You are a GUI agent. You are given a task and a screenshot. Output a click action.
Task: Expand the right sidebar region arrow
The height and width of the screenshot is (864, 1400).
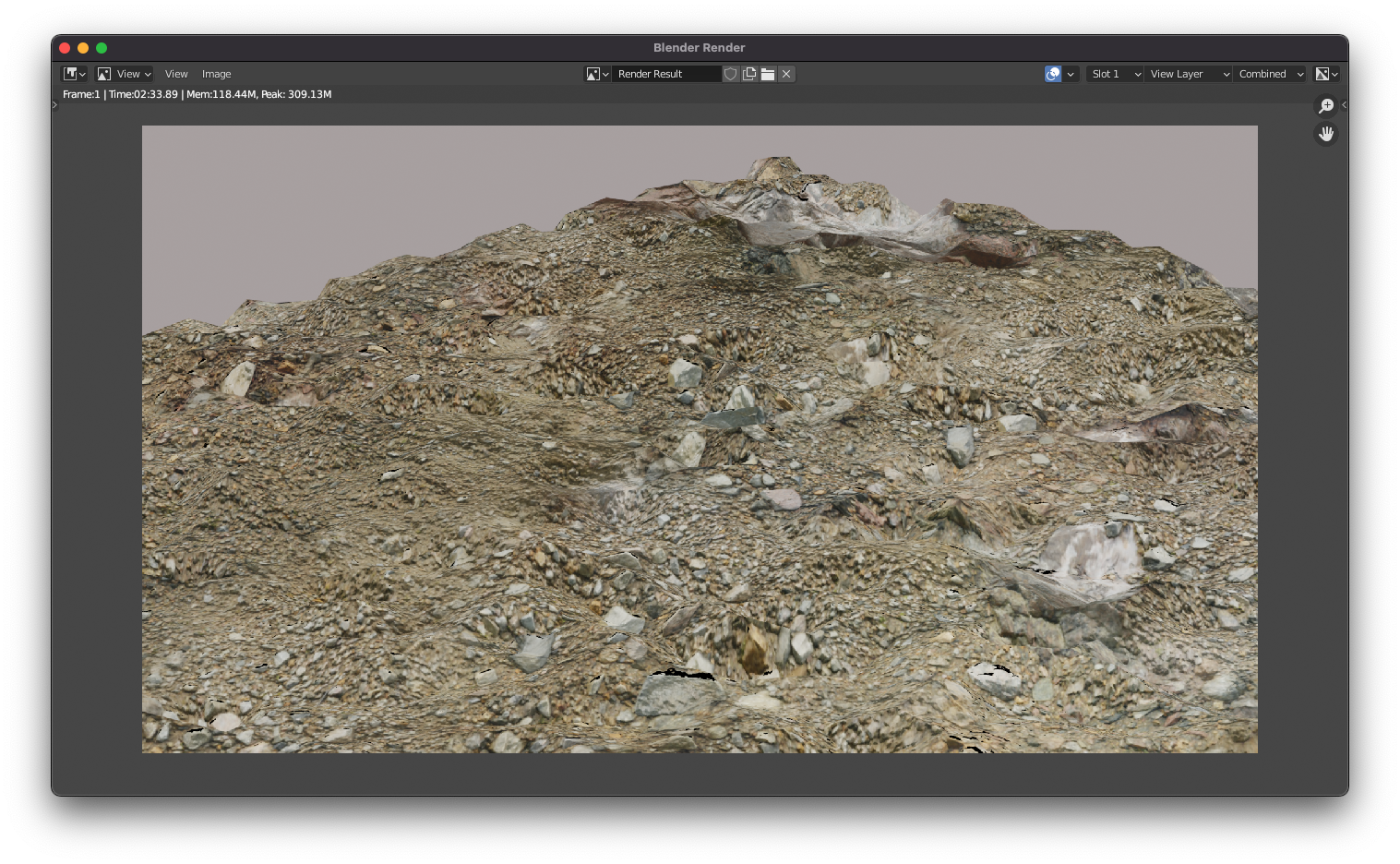pyautogui.click(x=1344, y=104)
